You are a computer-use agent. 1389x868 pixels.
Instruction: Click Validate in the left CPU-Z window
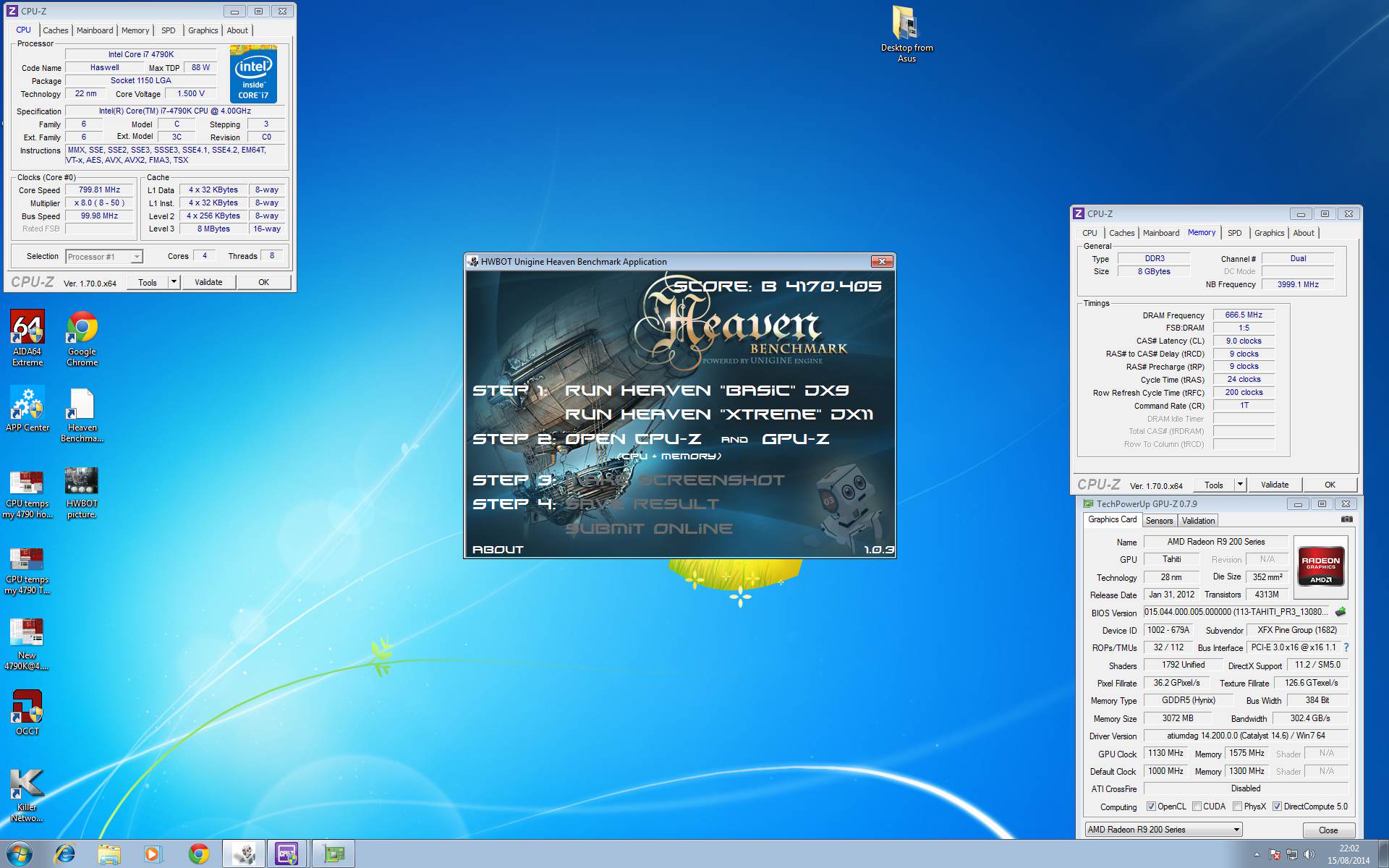208,282
